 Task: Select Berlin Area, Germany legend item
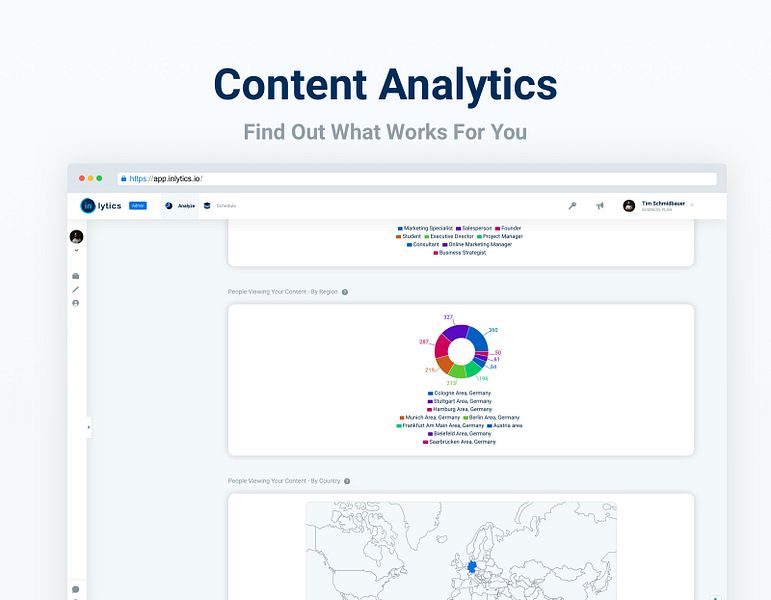pyautogui.click(x=491, y=418)
